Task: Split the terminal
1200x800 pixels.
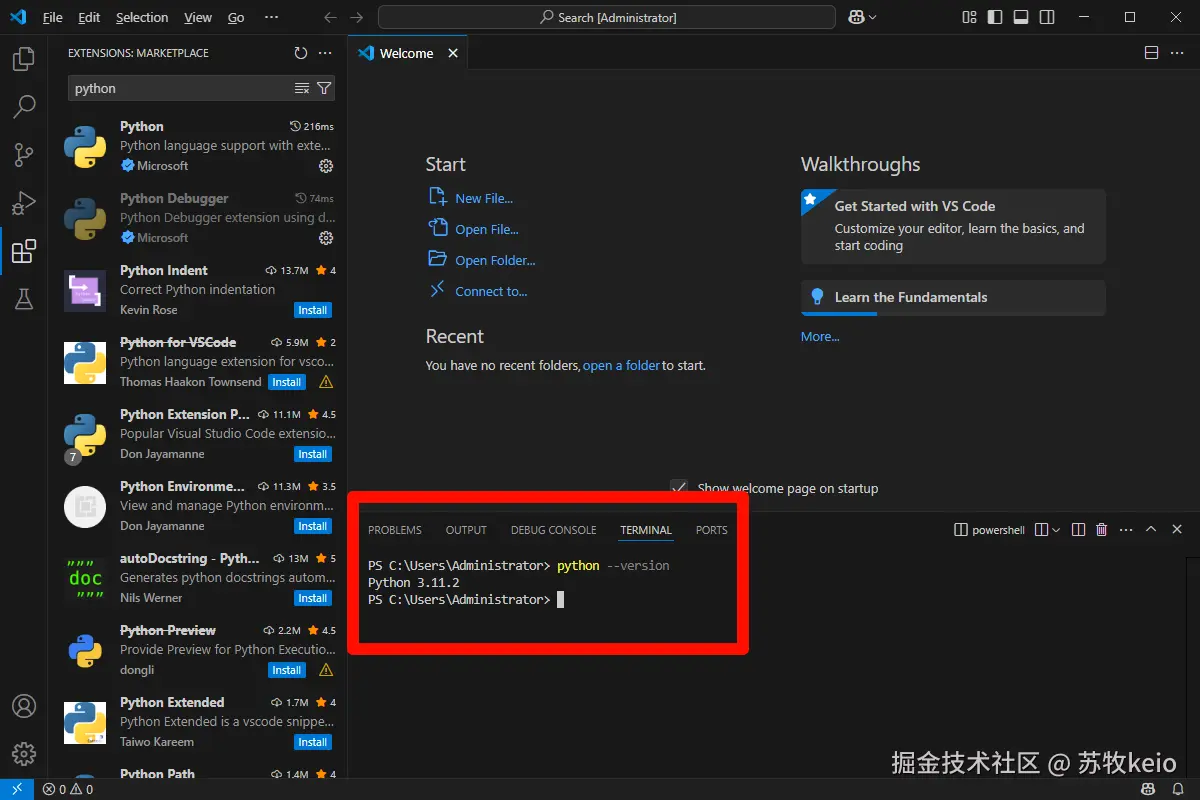Action: pyautogui.click(x=1078, y=530)
